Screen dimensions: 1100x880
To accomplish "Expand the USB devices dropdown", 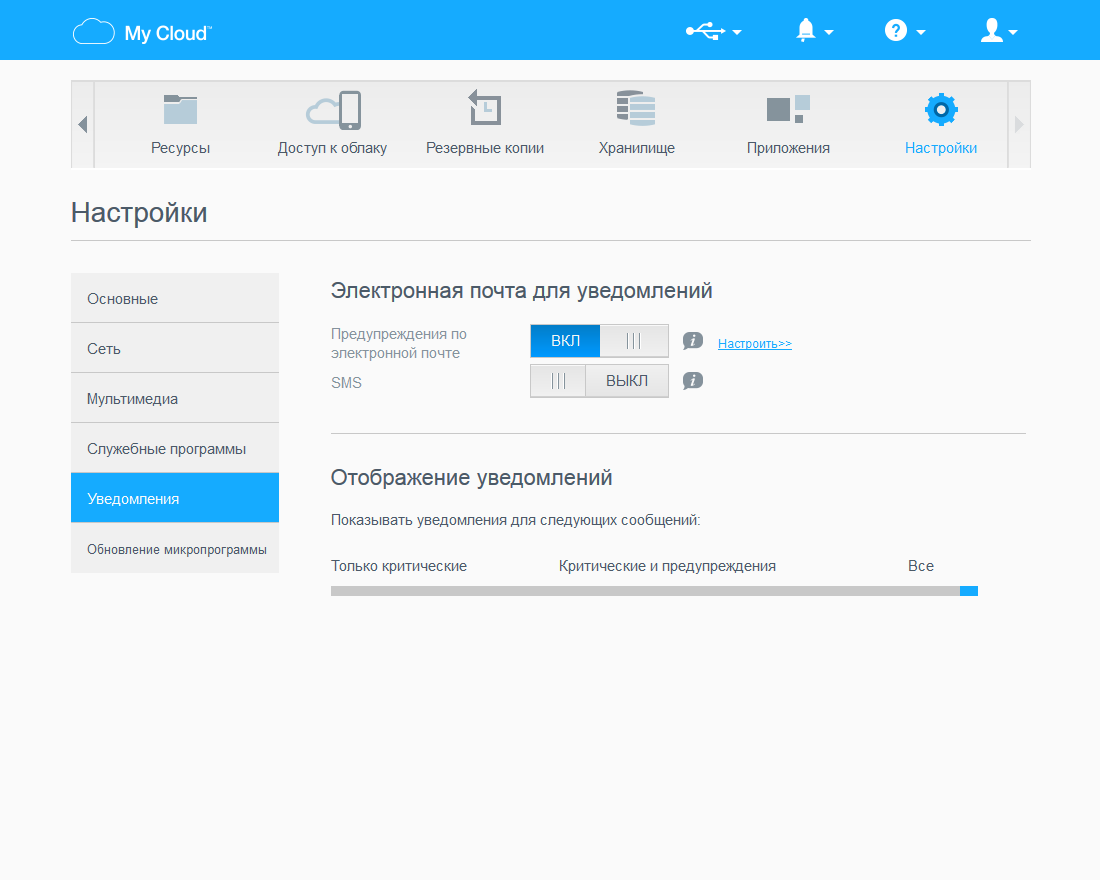I will 713,31.
